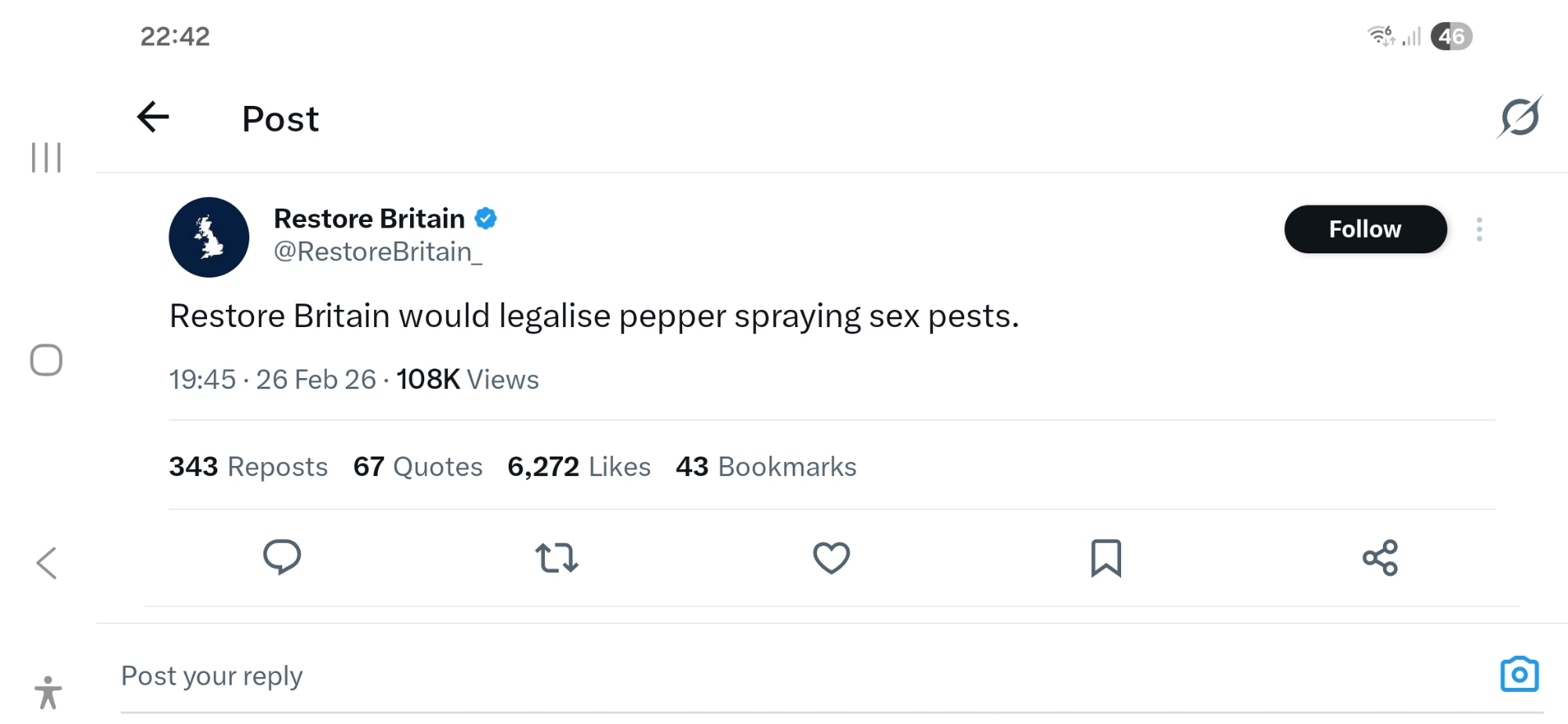The height and width of the screenshot is (724, 1568).
Task: Open the post's three-dot options menu
Action: [x=1479, y=229]
